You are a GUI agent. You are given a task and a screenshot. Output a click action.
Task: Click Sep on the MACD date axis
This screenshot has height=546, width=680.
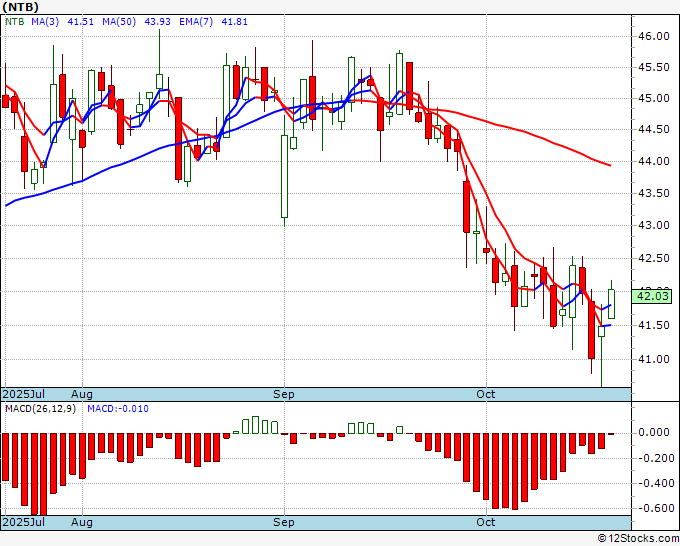pos(284,522)
